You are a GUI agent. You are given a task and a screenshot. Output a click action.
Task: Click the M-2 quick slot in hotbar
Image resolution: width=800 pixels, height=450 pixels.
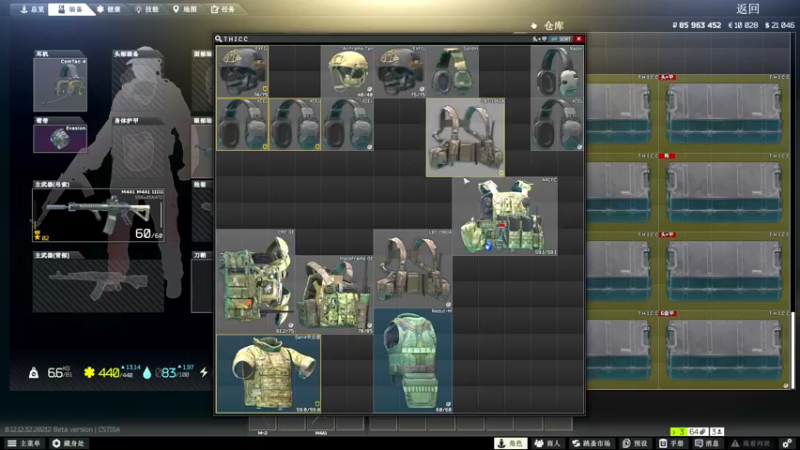click(262, 423)
